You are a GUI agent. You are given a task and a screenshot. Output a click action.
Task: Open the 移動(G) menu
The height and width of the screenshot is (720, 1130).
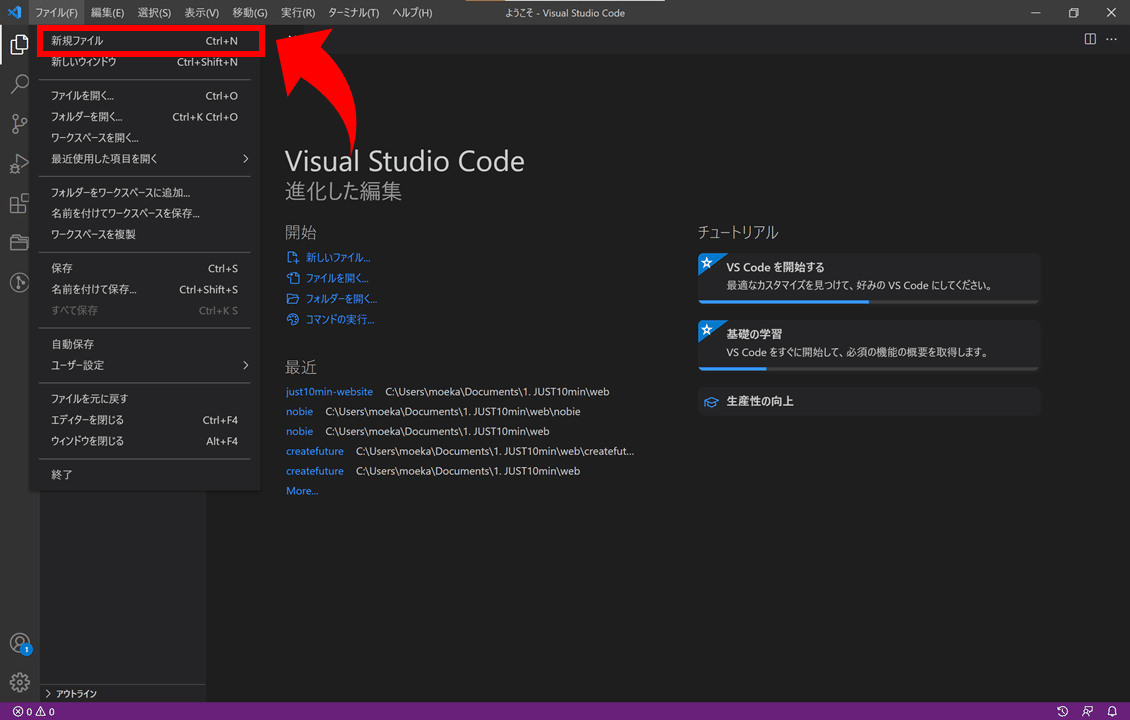click(250, 13)
